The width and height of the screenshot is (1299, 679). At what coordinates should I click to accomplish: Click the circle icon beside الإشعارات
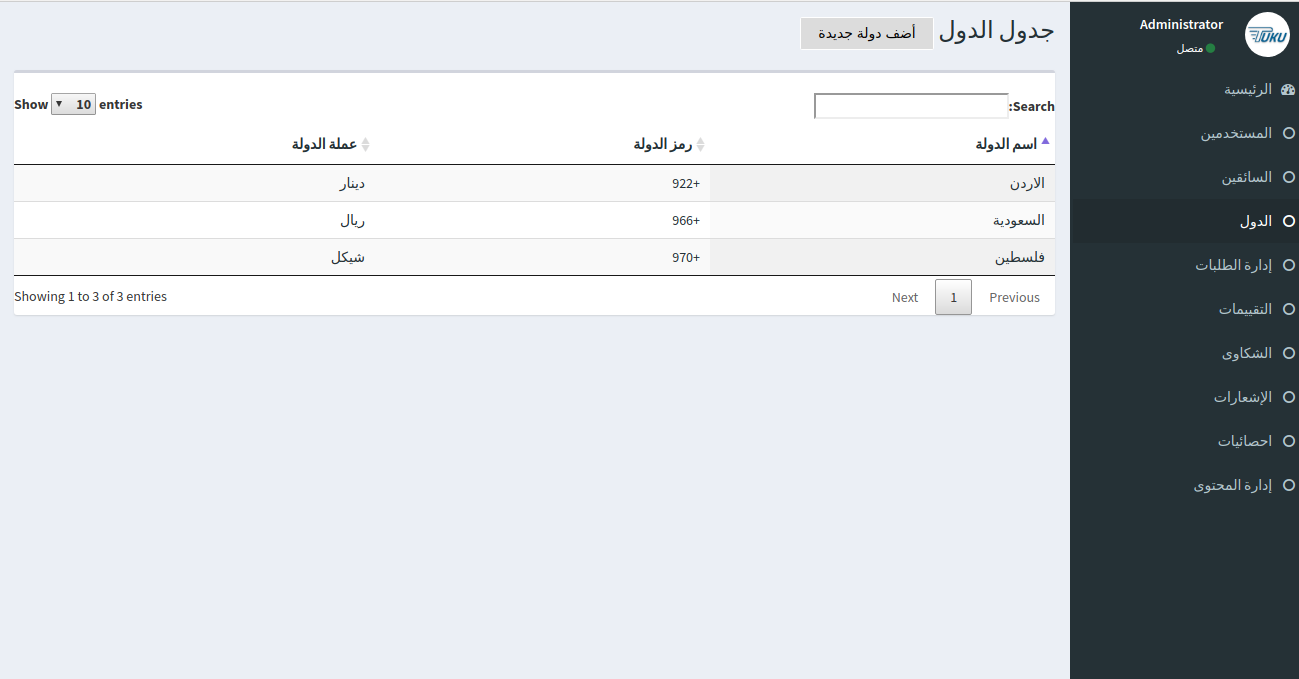[x=1289, y=397]
